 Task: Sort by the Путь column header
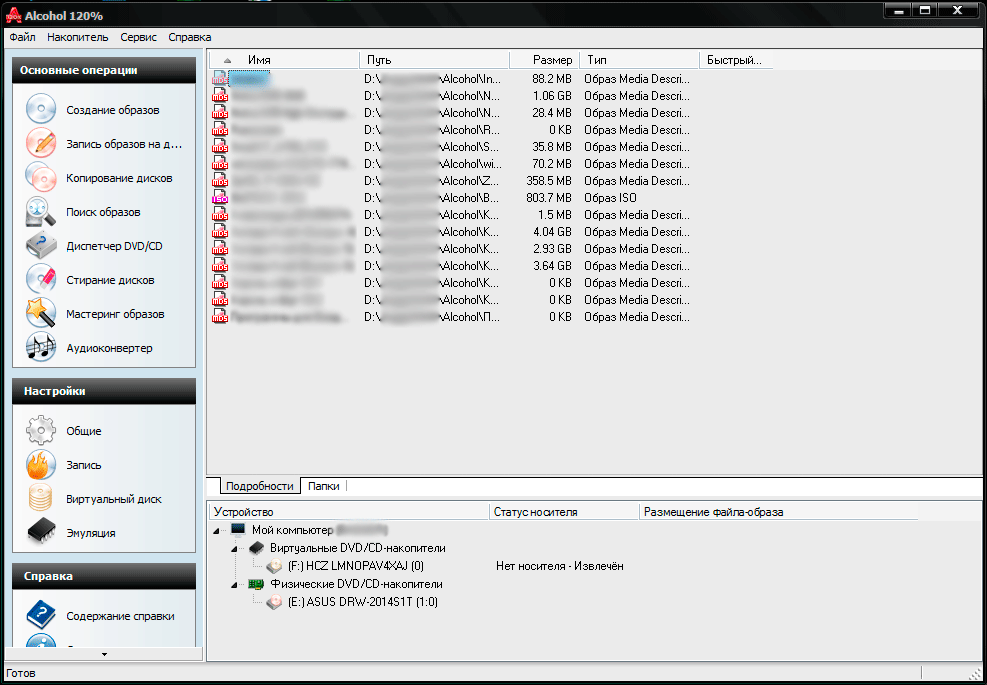point(434,60)
